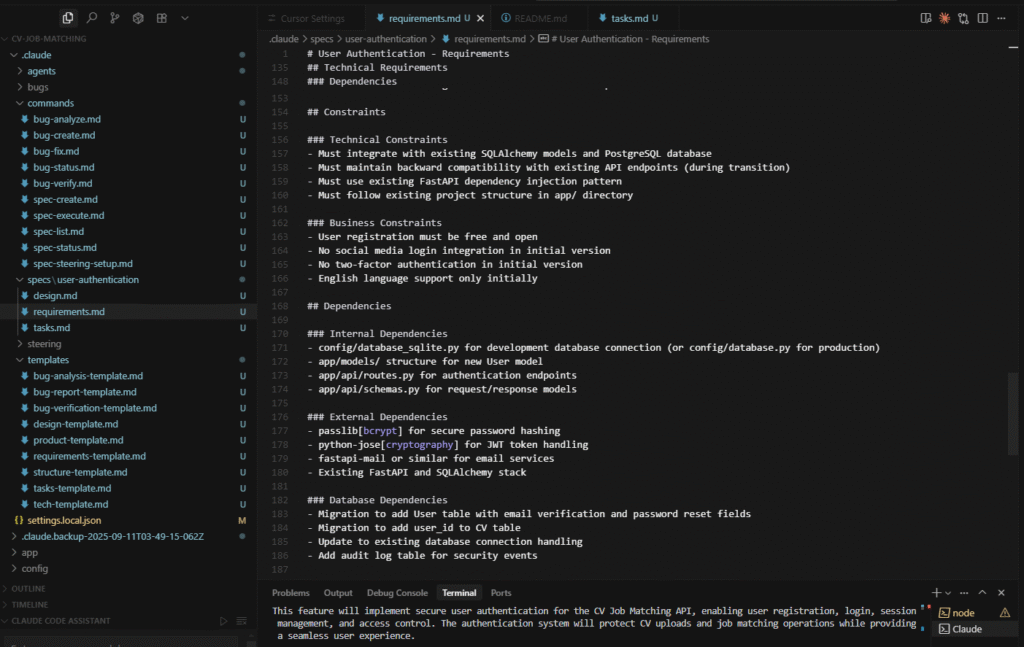The height and width of the screenshot is (647, 1024).
Task: Click the play icon in Claude Code Assistant header
Action: 223,621
